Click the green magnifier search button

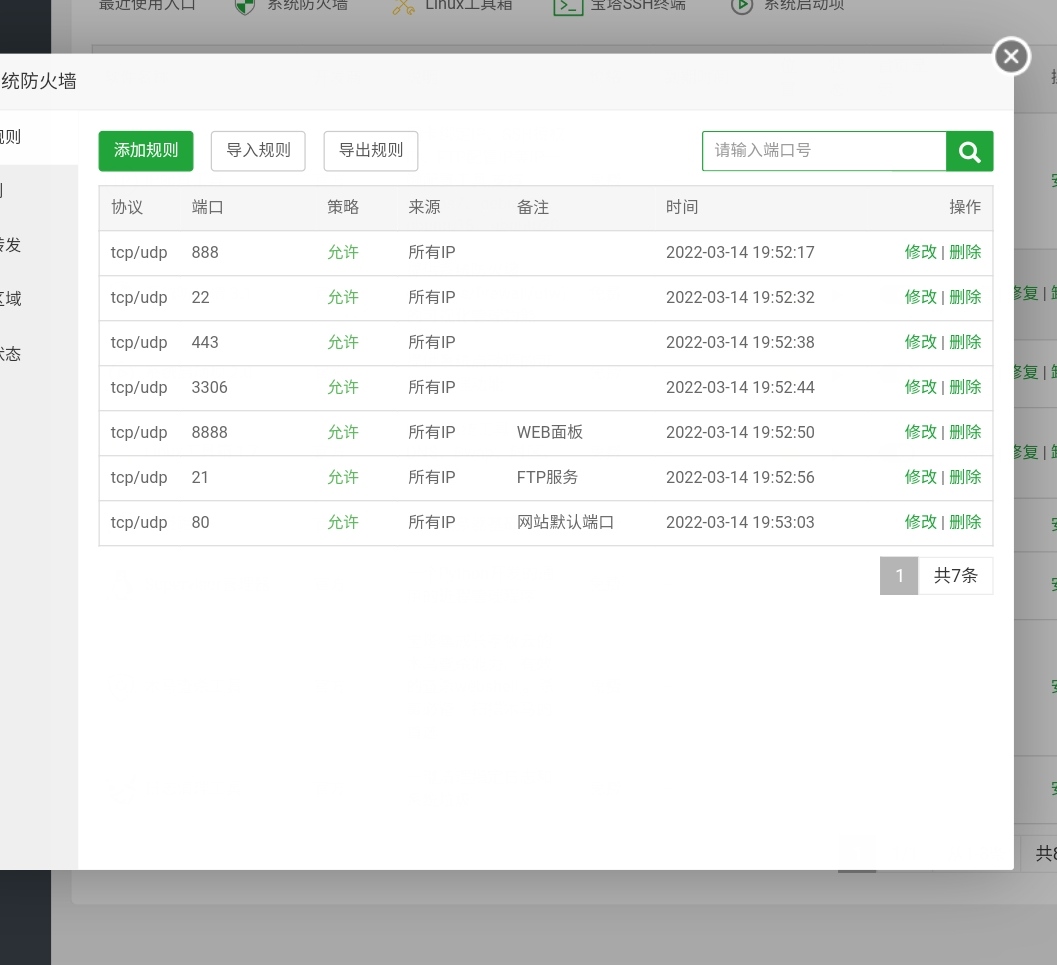969,151
